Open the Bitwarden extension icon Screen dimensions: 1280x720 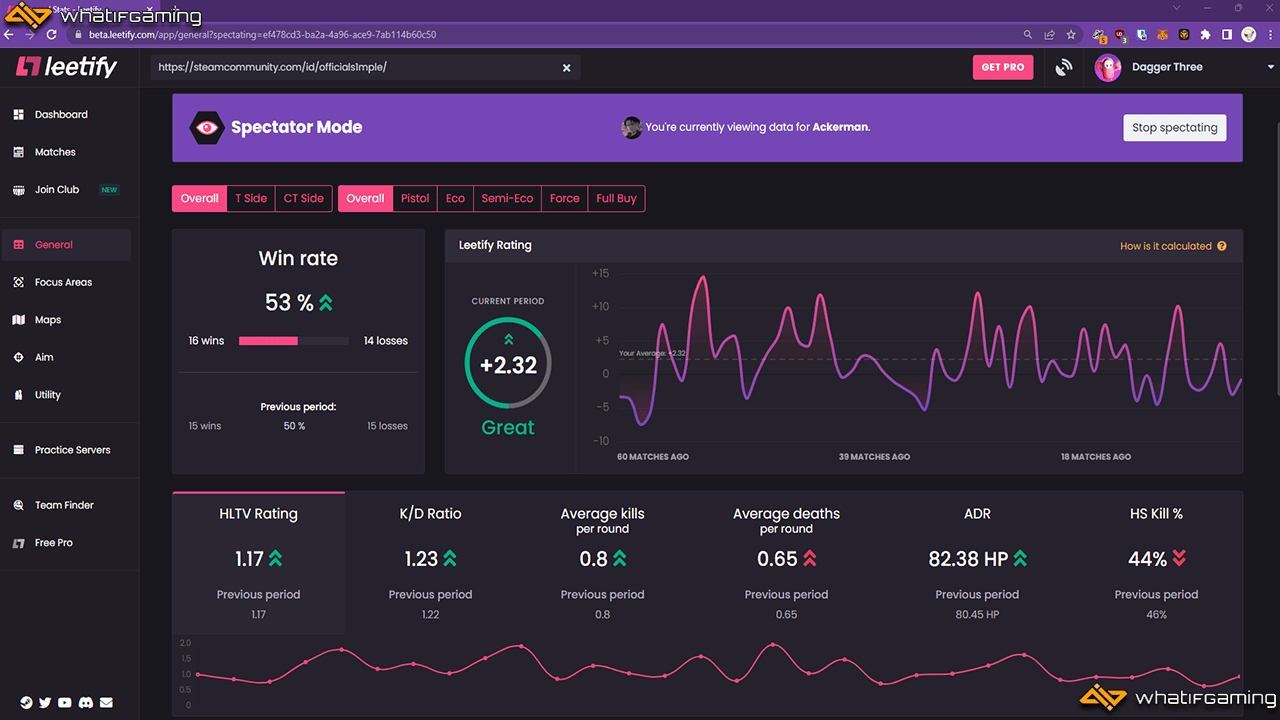(1141, 34)
